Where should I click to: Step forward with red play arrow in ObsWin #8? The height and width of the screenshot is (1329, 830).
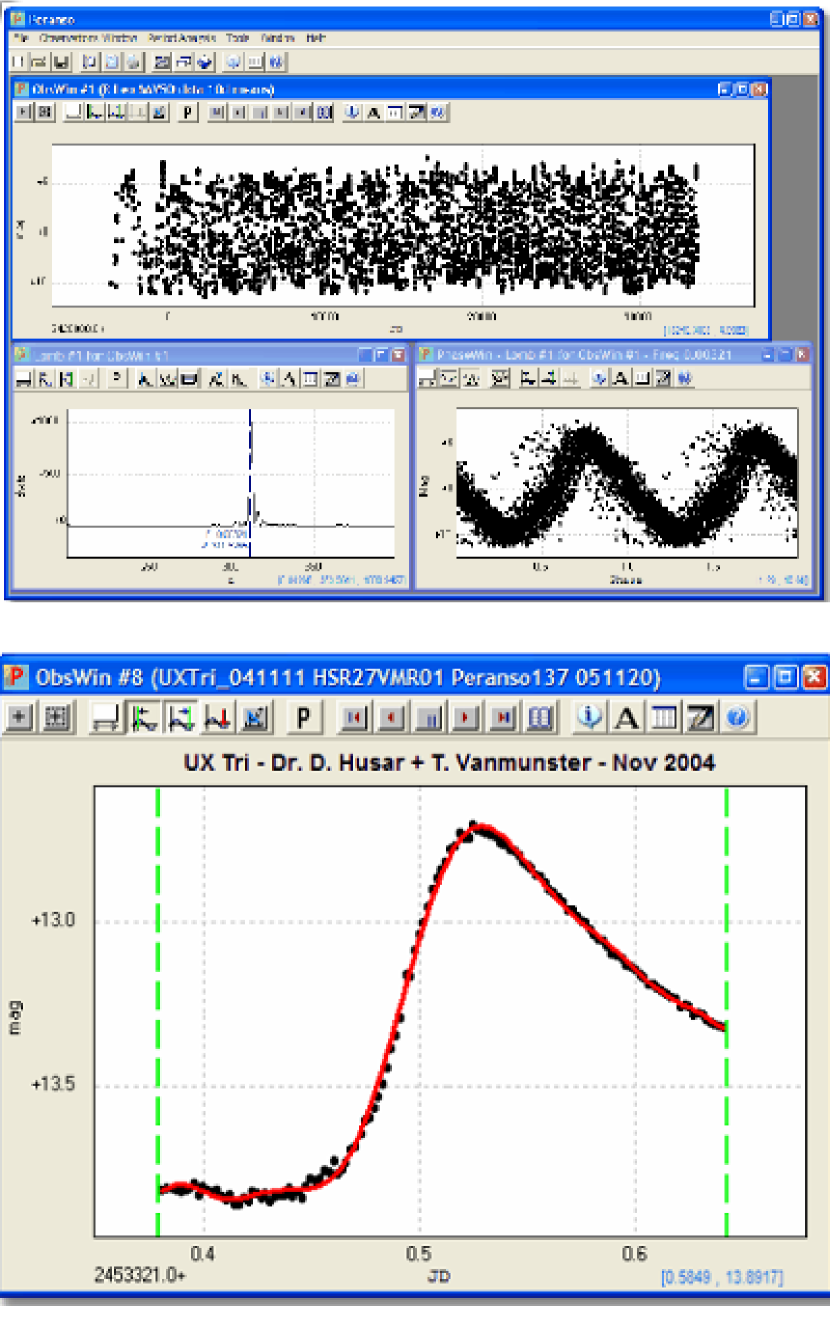[x=466, y=717]
